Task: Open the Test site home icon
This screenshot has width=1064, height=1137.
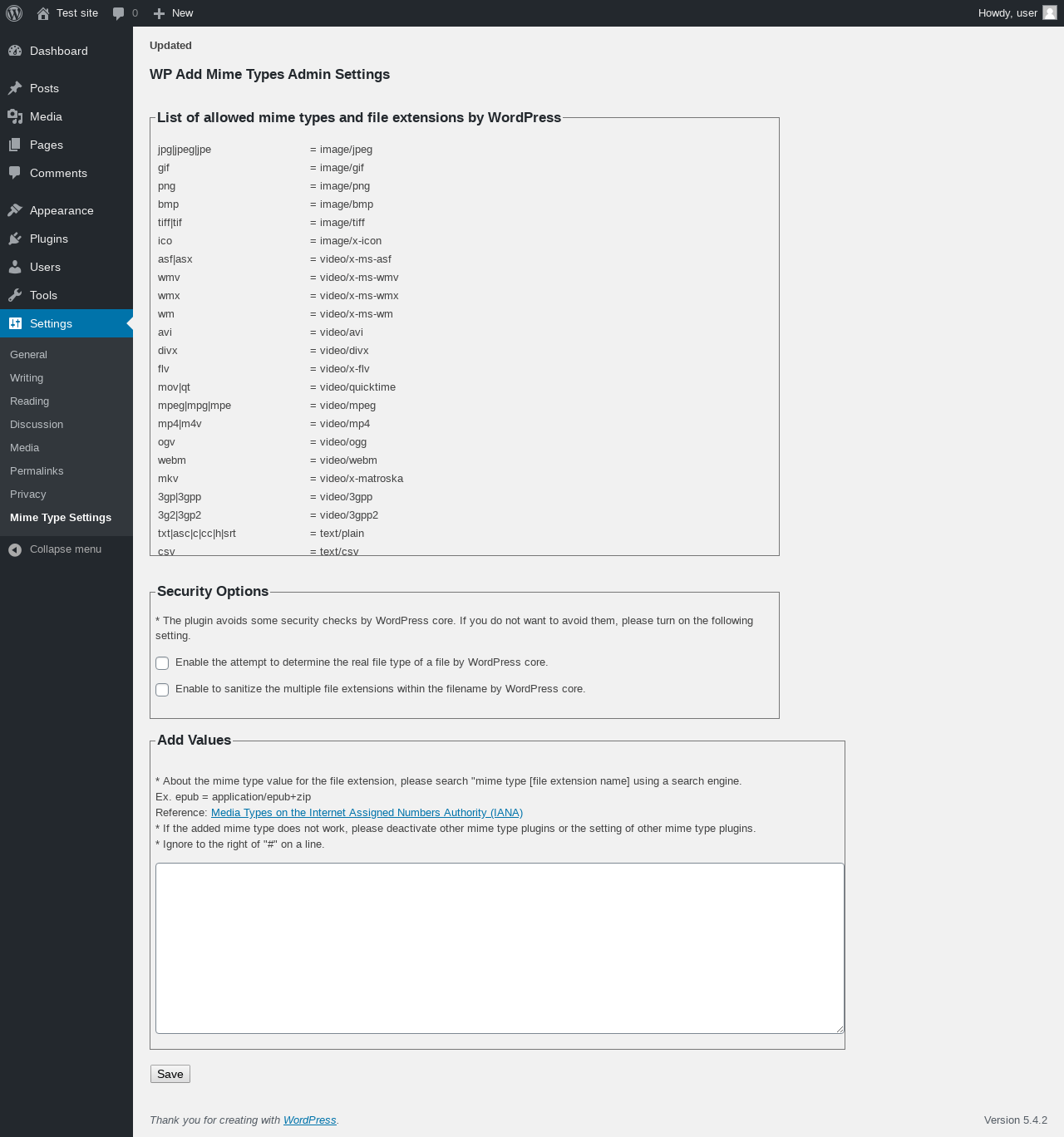Action: click(43, 13)
